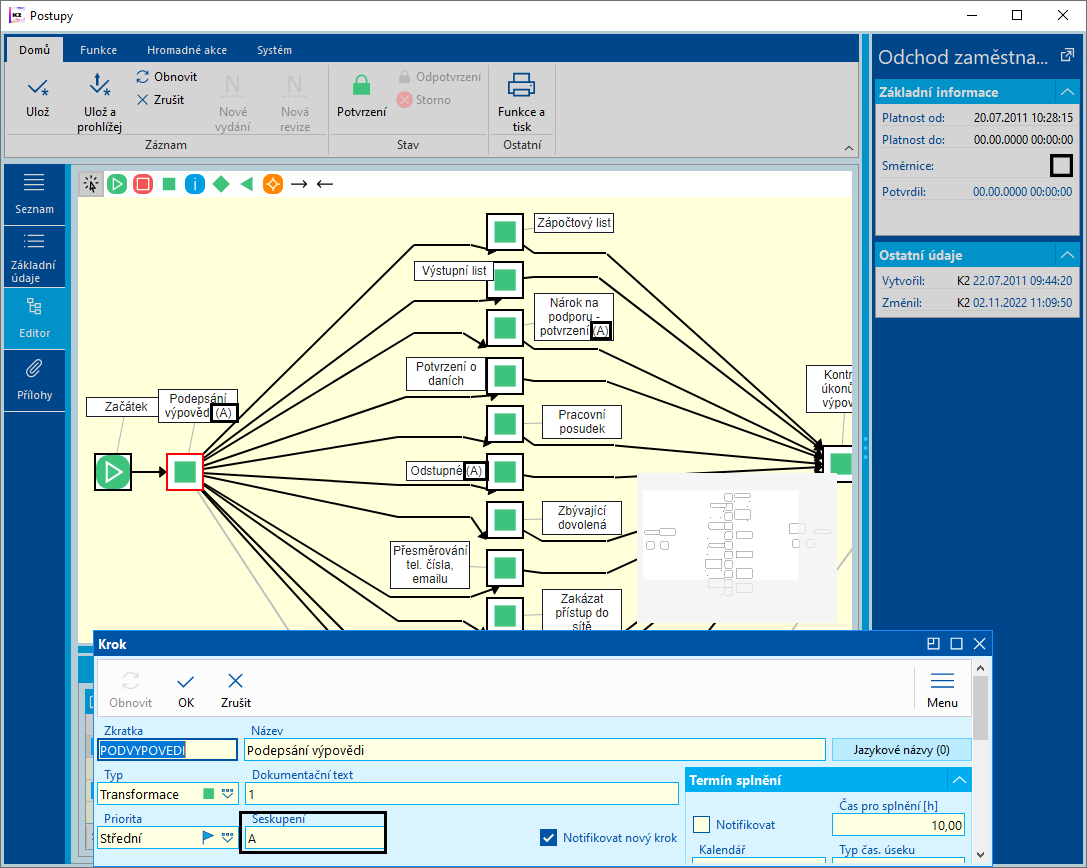Select the orange circle node tool
The image size is (1087, 868).
273,184
